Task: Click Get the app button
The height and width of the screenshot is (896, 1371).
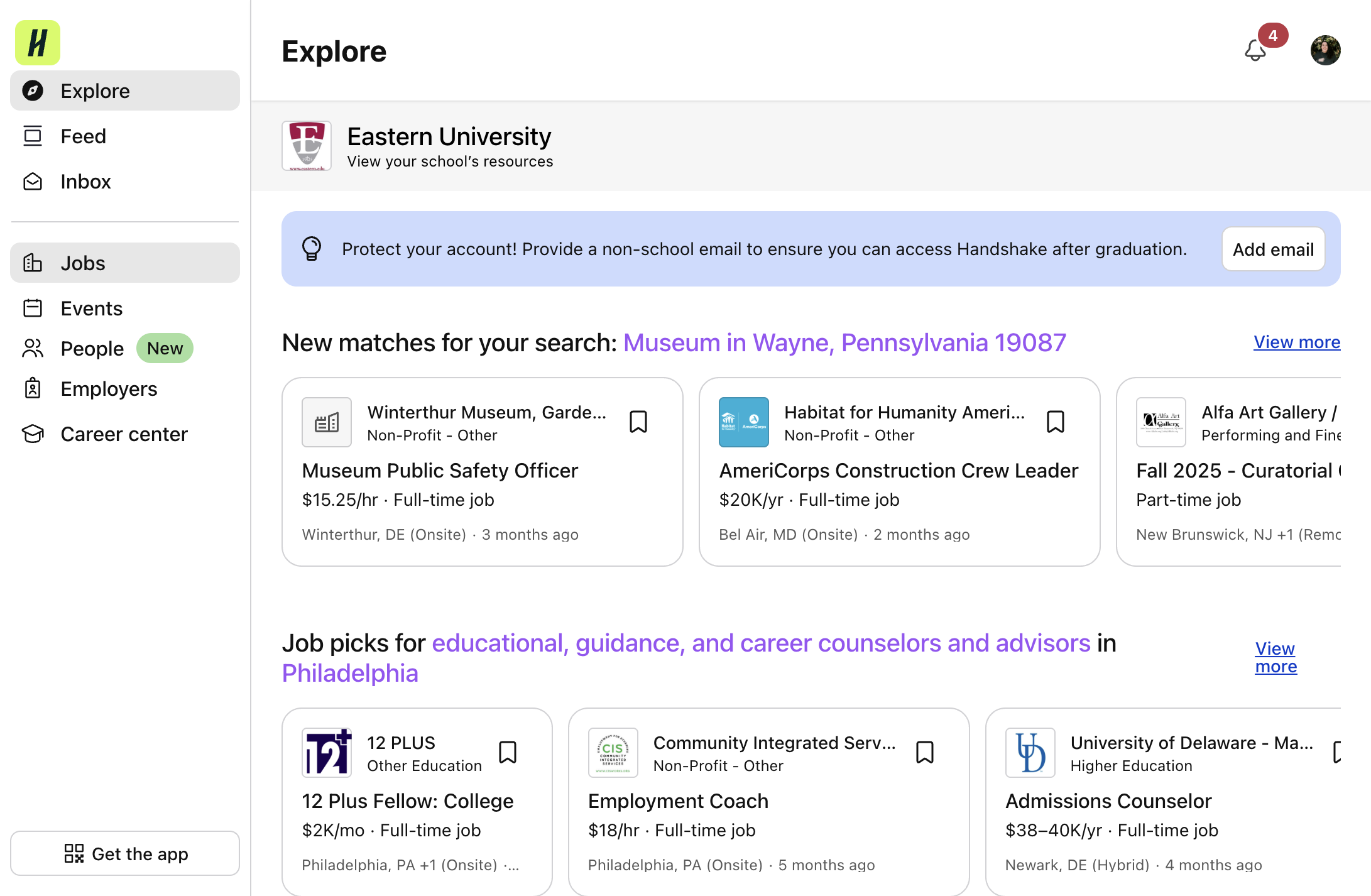Action: (x=125, y=853)
